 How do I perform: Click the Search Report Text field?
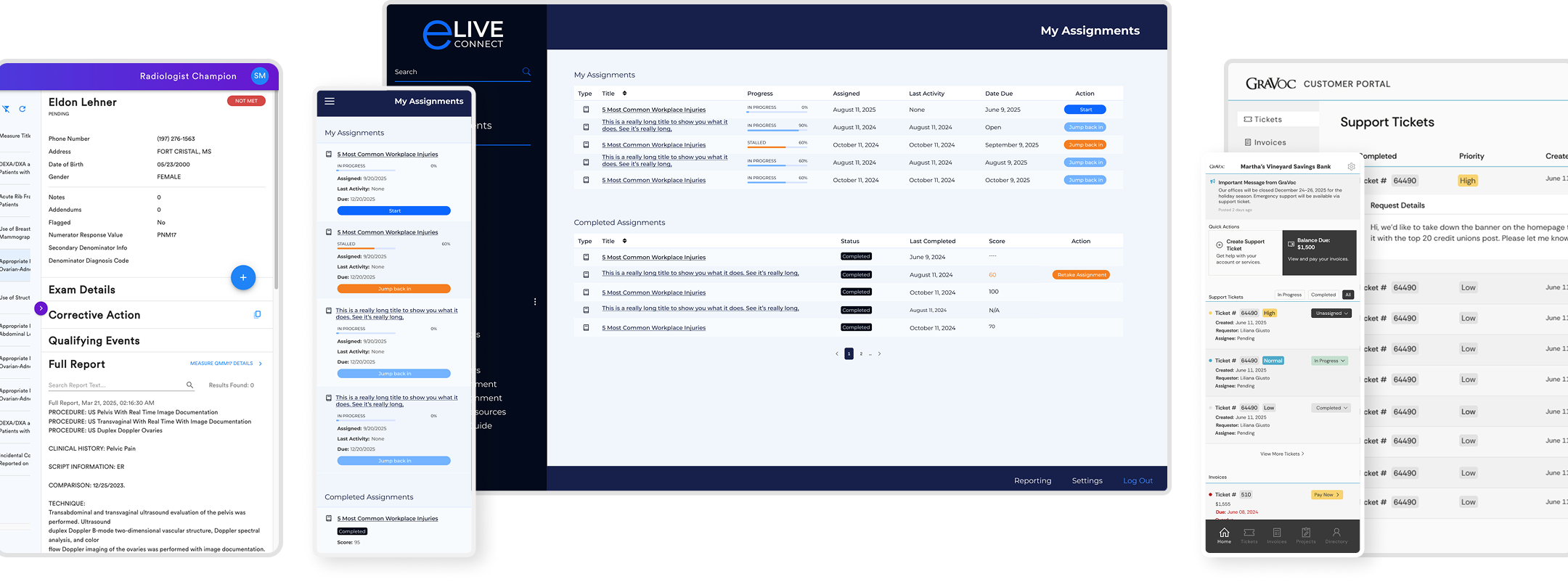point(116,385)
